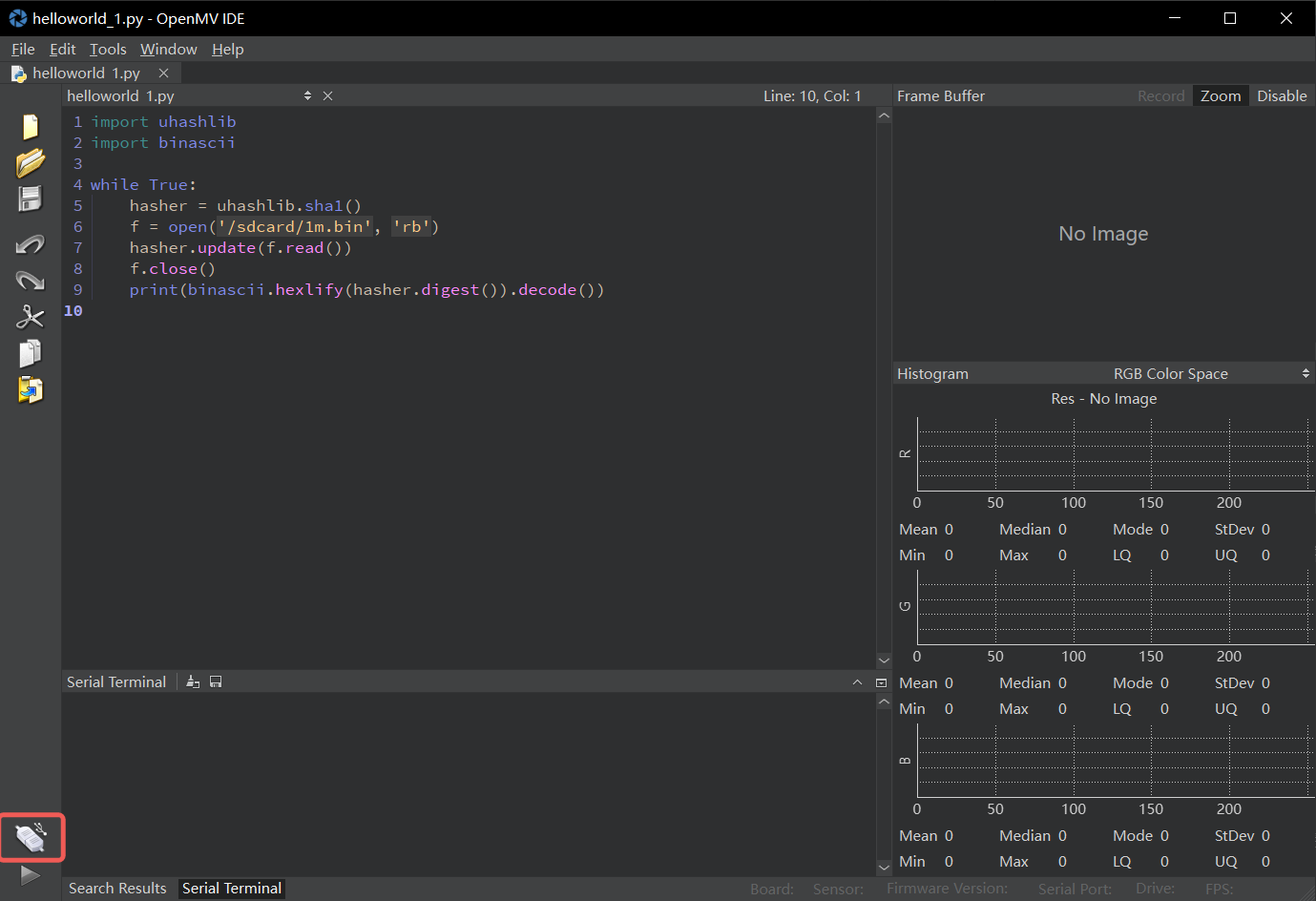The width and height of the screenshot is (1316, 901).
Task: Toggle Zoom in the Frame Buffer panel
Action: click(1221, 95)
